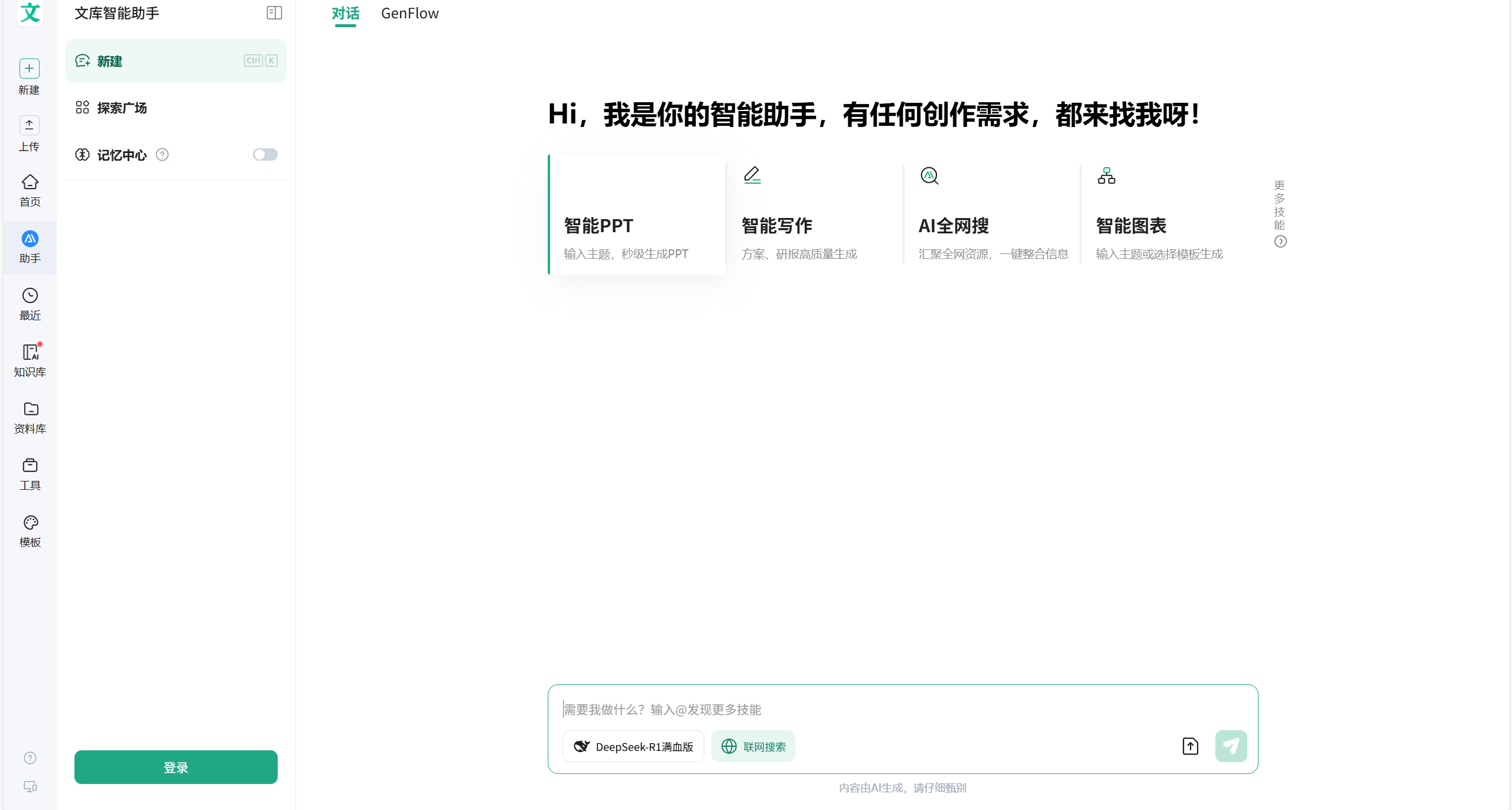This screenshot has width=1512, height=810.
Task: Open the Home (首页) sidebar icon
Action: (30, 182)
